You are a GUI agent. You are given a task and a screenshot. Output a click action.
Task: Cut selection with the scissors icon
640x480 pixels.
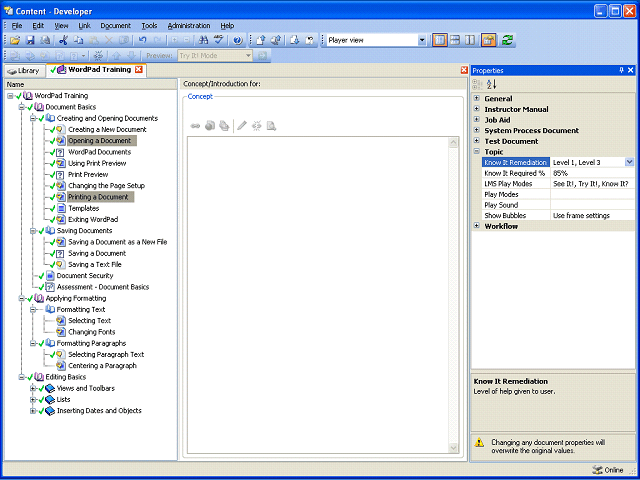[63, 40]
